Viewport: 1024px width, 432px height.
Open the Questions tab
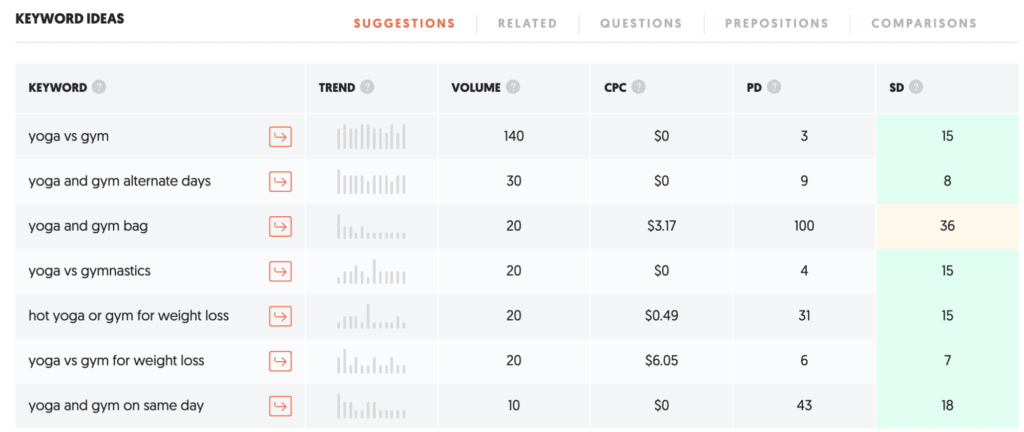641,23
